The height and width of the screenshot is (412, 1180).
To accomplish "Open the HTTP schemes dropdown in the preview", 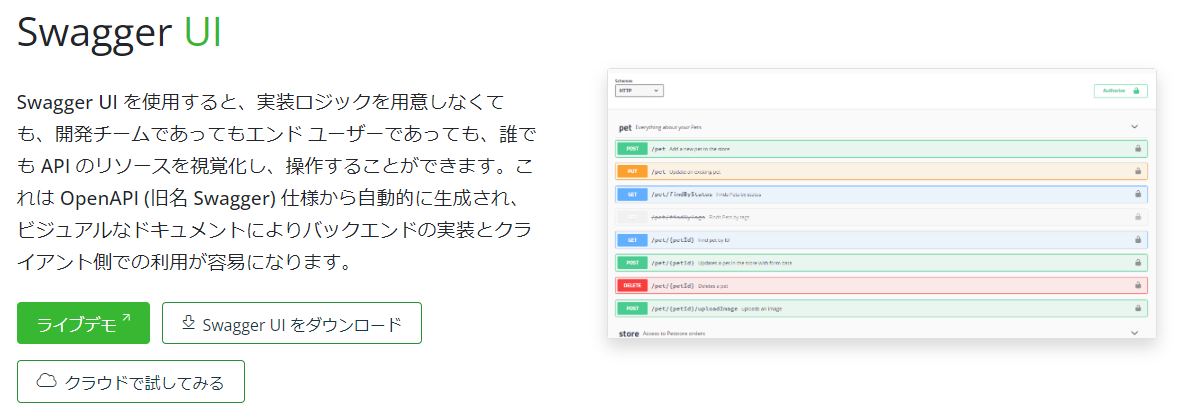I will click(x=639, y=91).
